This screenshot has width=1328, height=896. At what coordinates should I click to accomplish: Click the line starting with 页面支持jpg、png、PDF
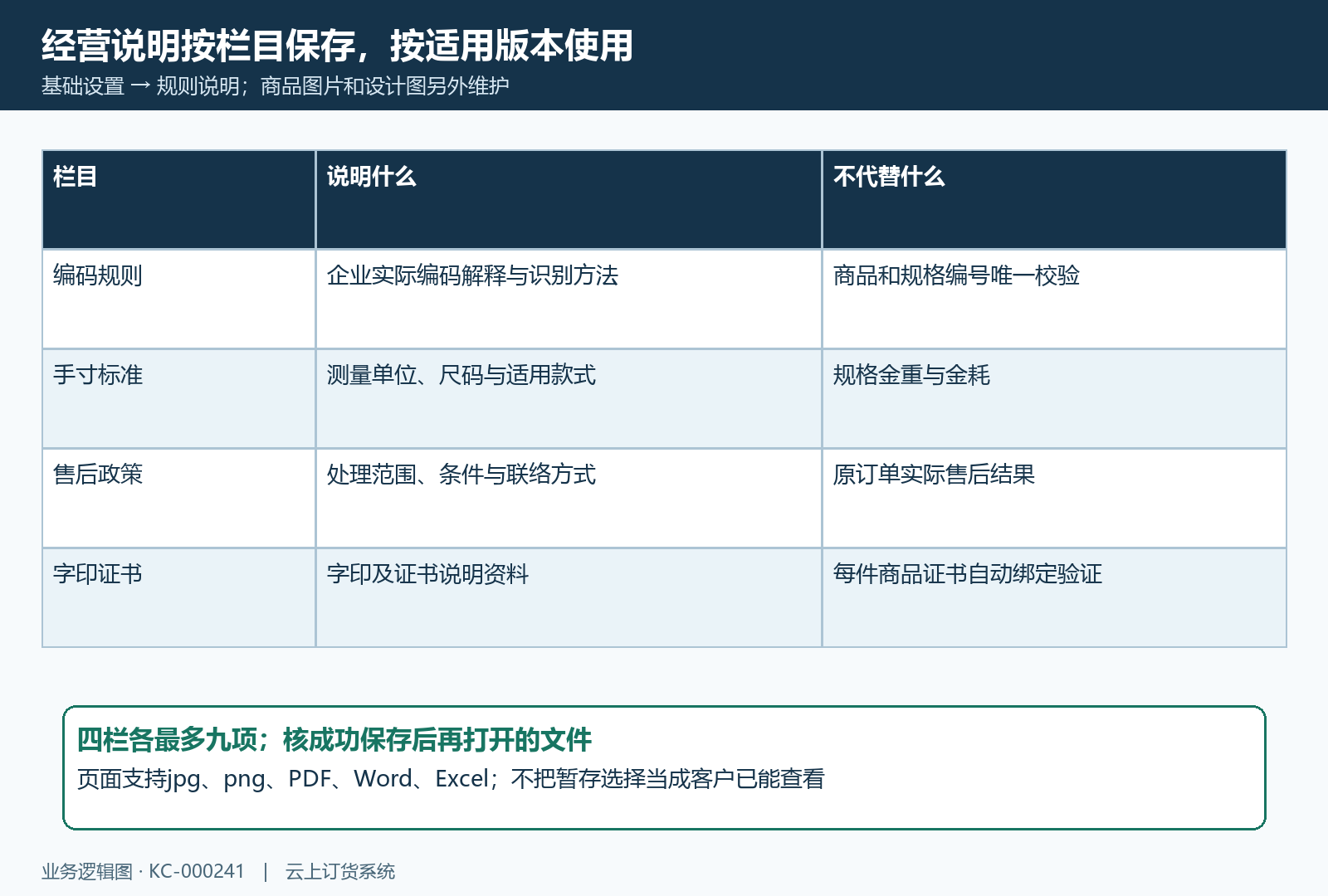pyautogui.click(x=451, y=779)
